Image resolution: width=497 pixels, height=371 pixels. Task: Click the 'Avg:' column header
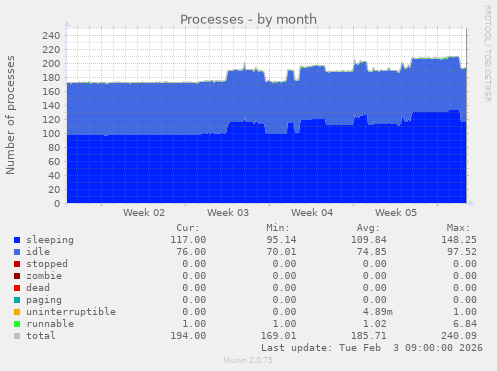[x=368, y=228]
